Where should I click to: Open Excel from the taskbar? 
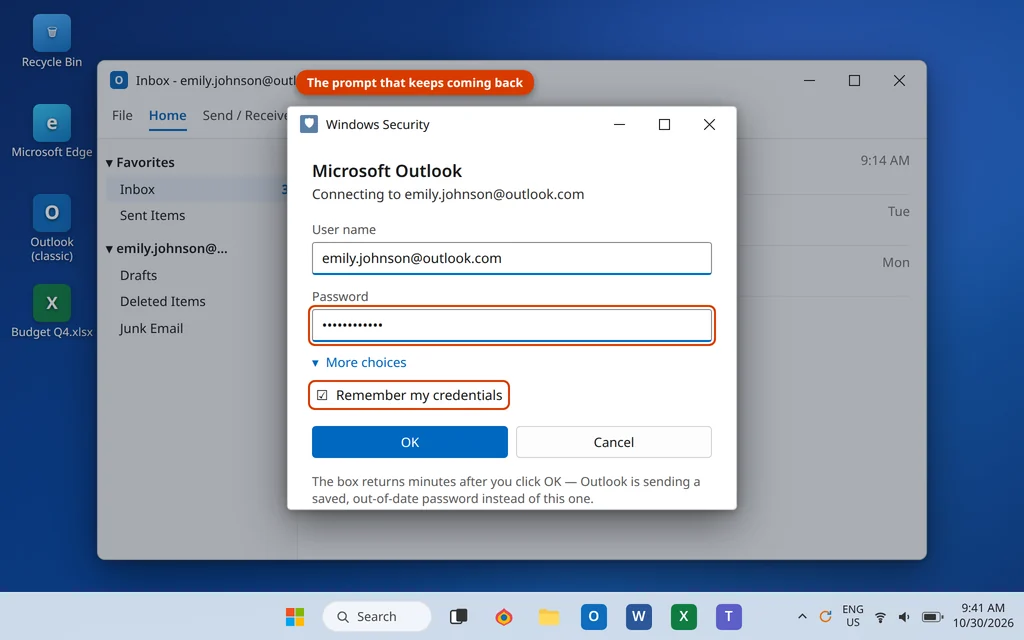[x=684, y=616]
